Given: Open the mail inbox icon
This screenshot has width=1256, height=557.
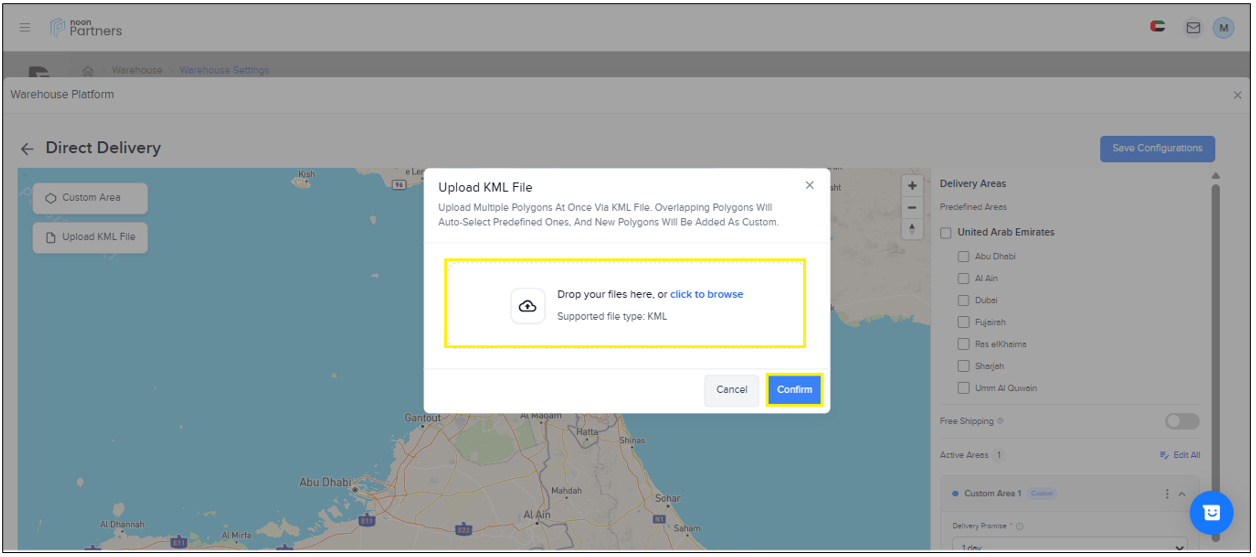Looking at the screenshot, I should 1192,28.
